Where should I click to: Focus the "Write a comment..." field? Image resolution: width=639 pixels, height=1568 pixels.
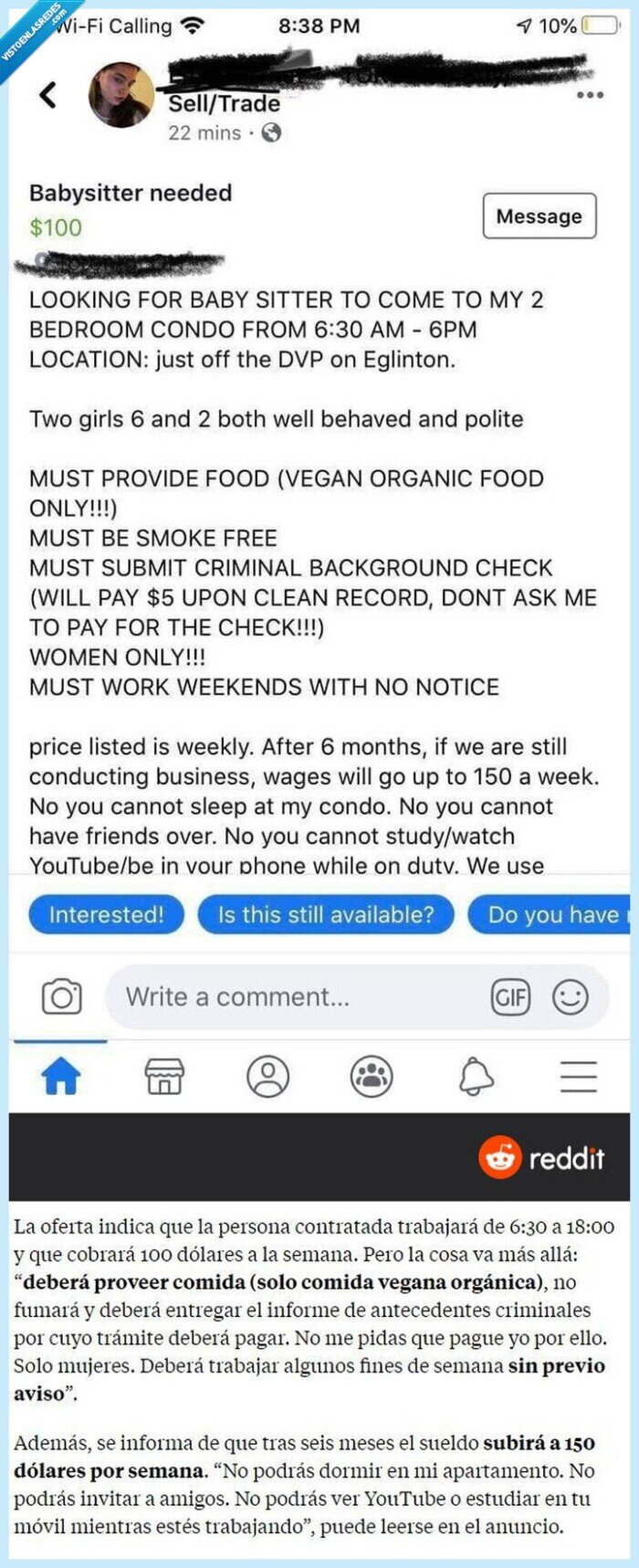tap(301, 996)
